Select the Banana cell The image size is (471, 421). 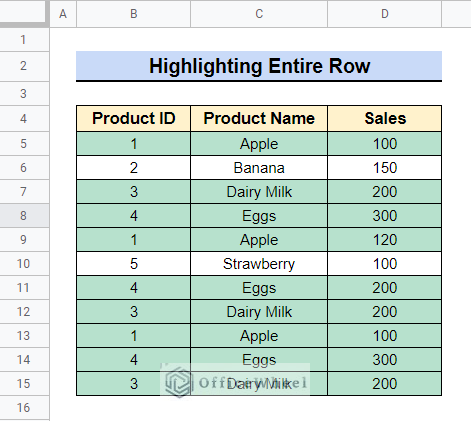pos(259,168)
